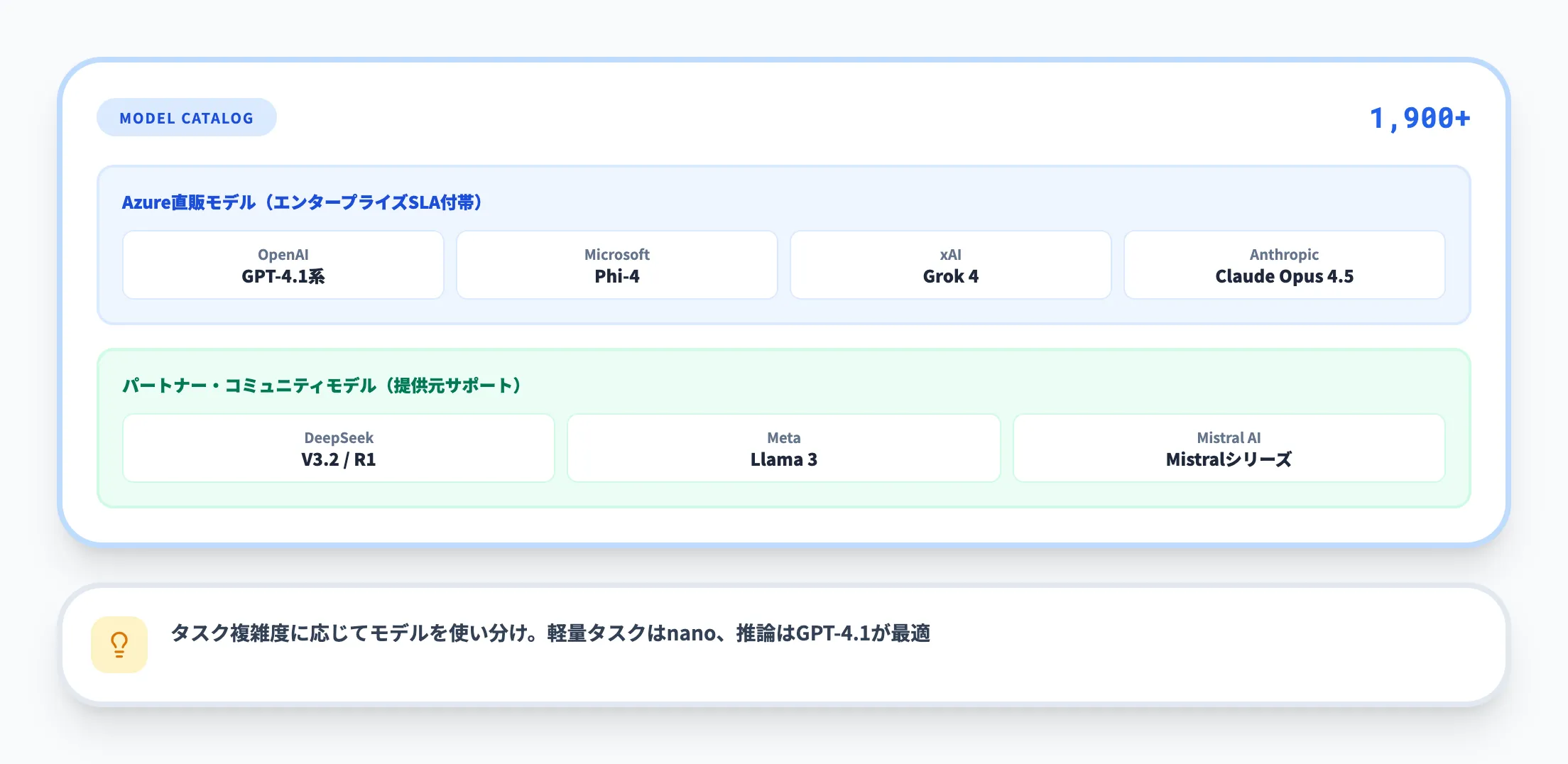Click the yellow lightbulb tip icon
Screen dimensions: 1568x764
coord(119,644)
